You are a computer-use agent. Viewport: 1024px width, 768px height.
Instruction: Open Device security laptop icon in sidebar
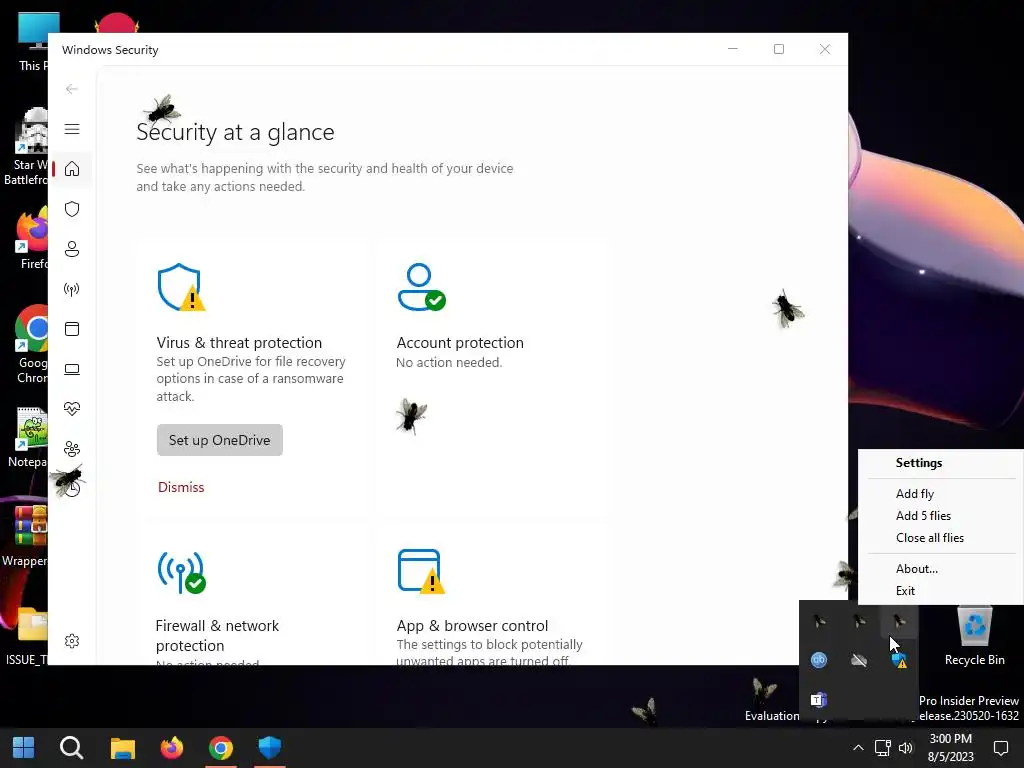pos(72,370)
